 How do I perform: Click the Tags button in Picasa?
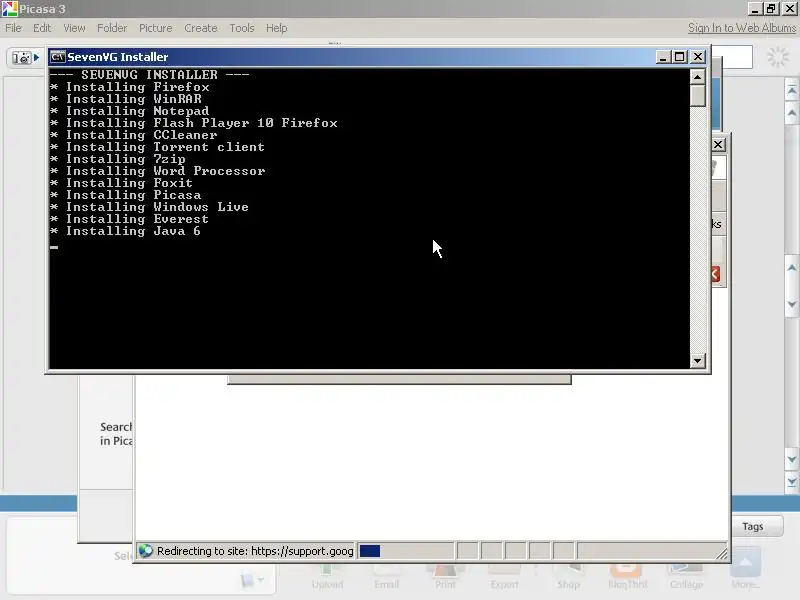pyautogui.click(x=753, y=526)
